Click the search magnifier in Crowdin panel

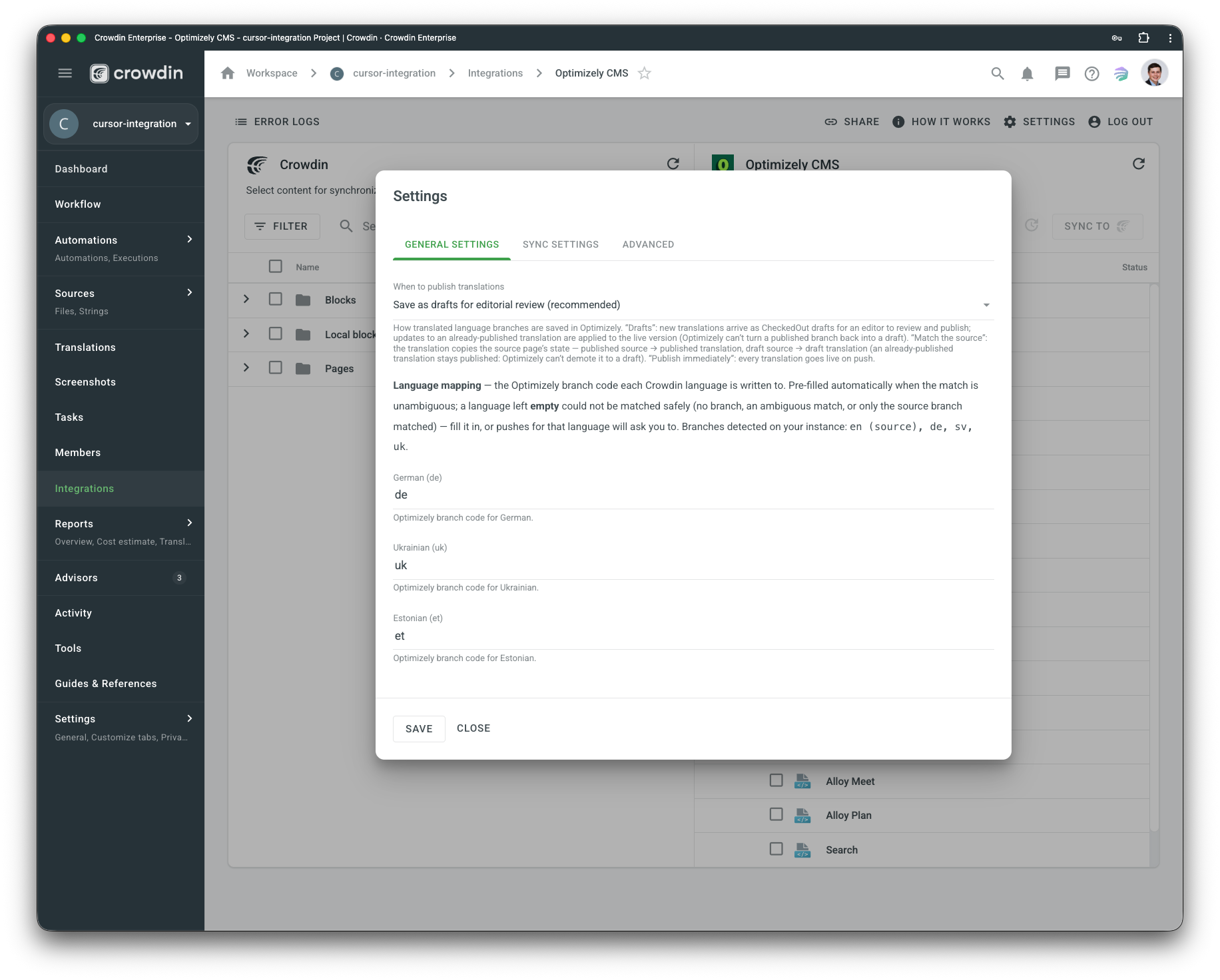(346, 226)
